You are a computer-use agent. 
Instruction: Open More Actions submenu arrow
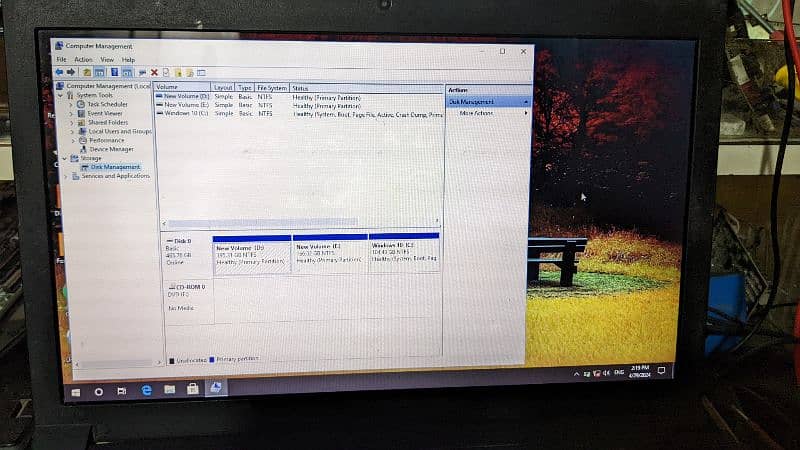pyautogui.click(x=526, y=113)
